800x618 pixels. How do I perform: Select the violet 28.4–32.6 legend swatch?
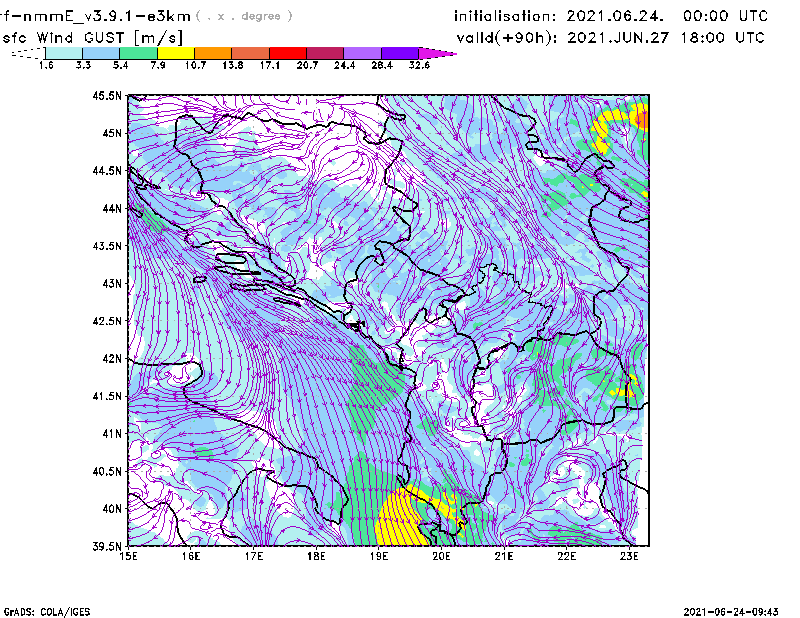point(400,53)
